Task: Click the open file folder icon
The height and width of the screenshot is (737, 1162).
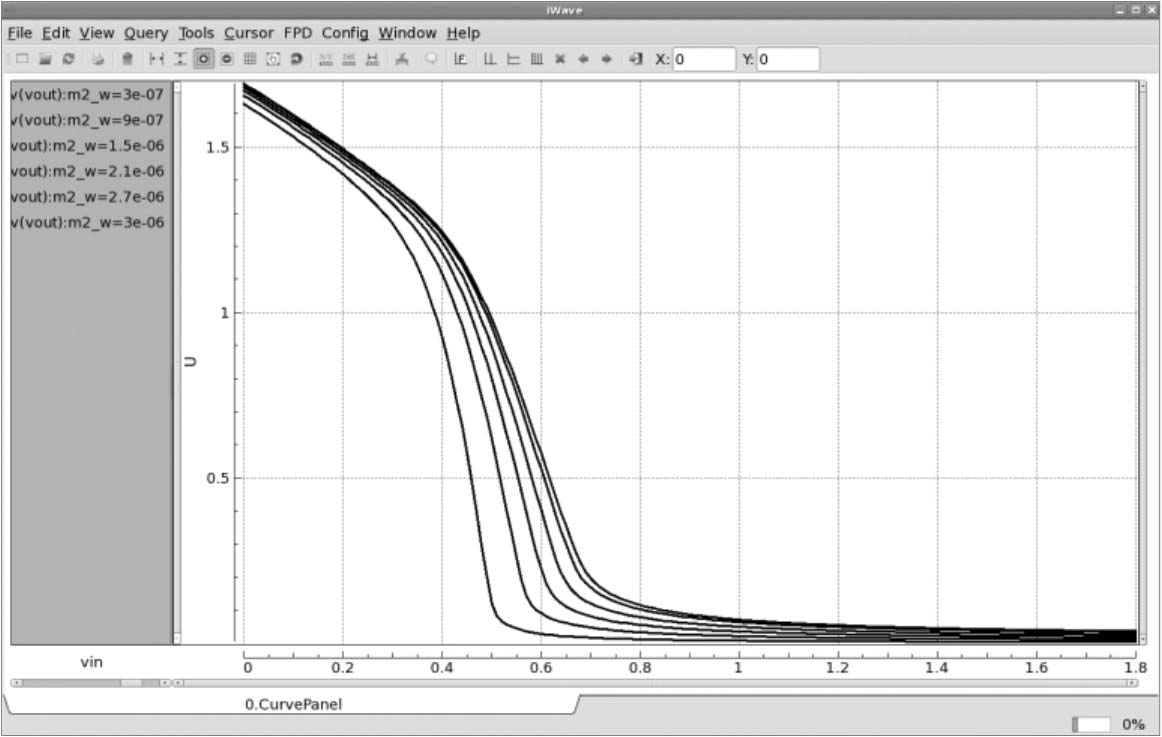Action: 45,59
